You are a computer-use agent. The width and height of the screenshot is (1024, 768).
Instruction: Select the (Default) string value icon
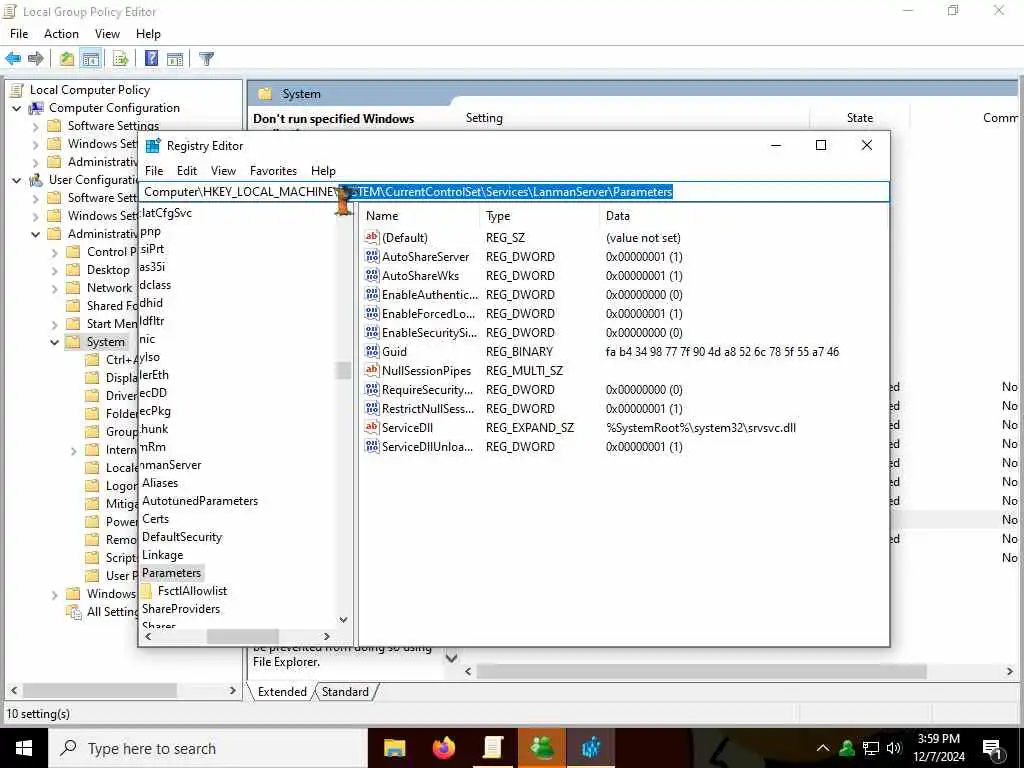(x=372, y=238)
